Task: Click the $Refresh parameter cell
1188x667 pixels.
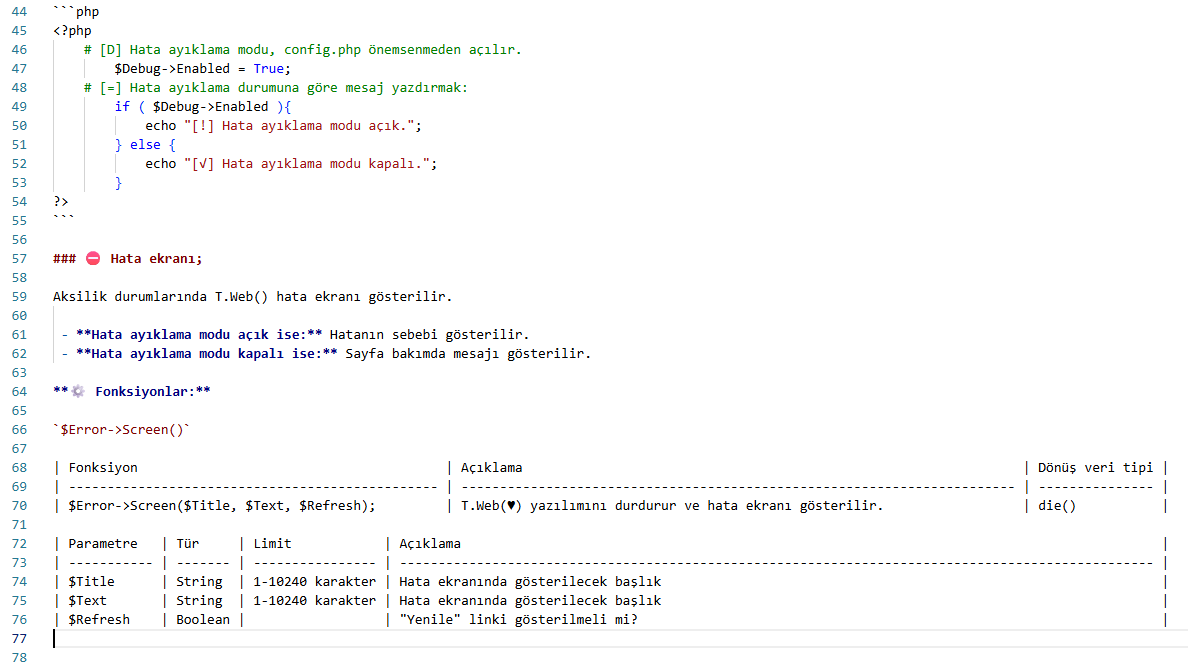Action: point(98,619)
